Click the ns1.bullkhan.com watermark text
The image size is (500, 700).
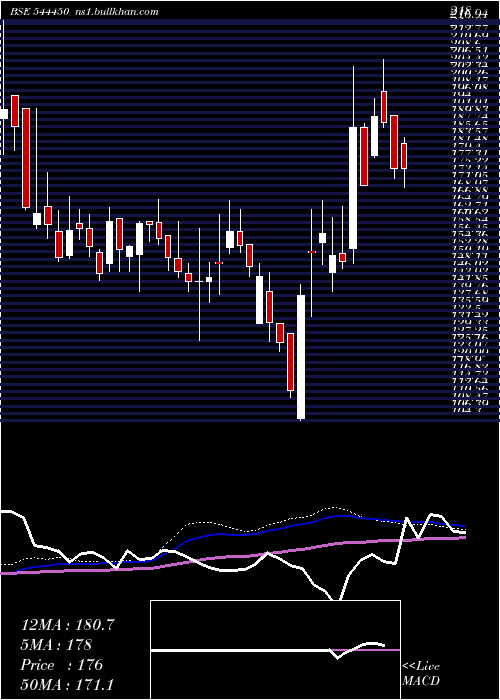tap(116, 12)
